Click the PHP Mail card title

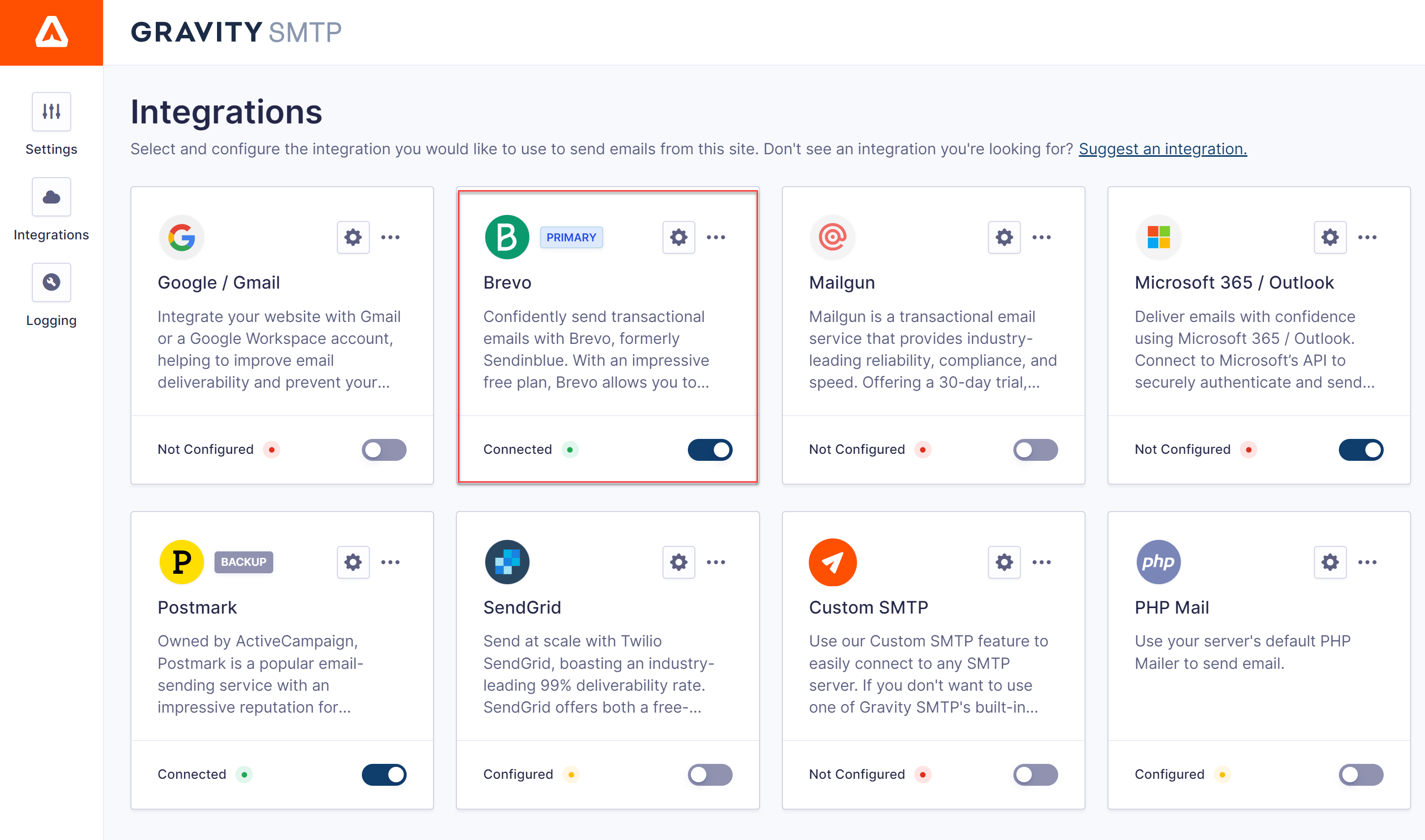[1172, 608]
